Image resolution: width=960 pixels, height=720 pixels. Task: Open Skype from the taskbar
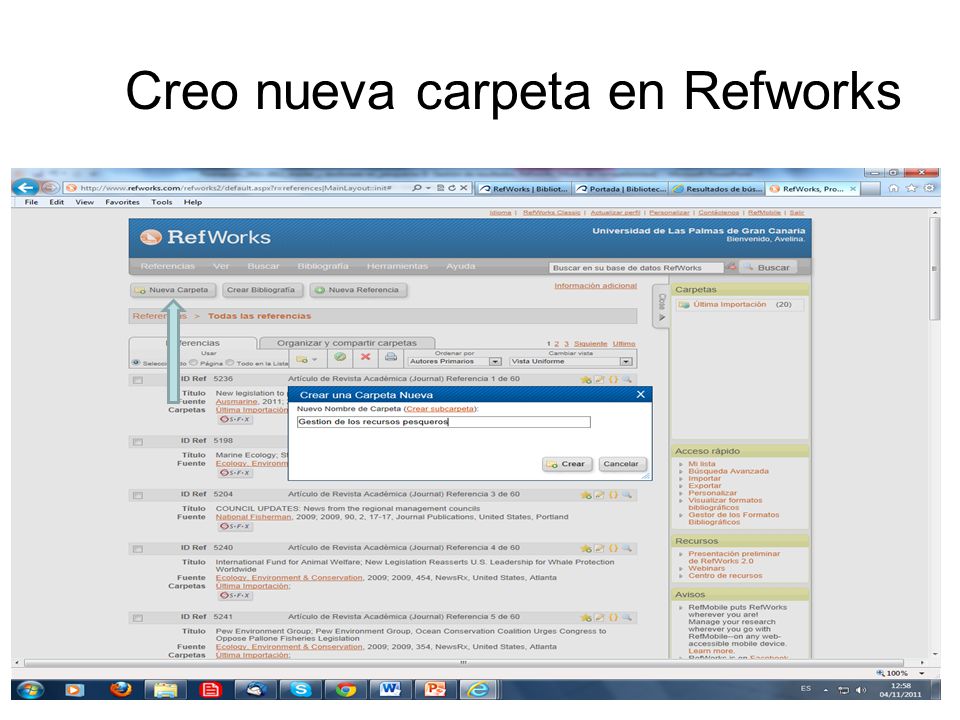click(300, 689)
